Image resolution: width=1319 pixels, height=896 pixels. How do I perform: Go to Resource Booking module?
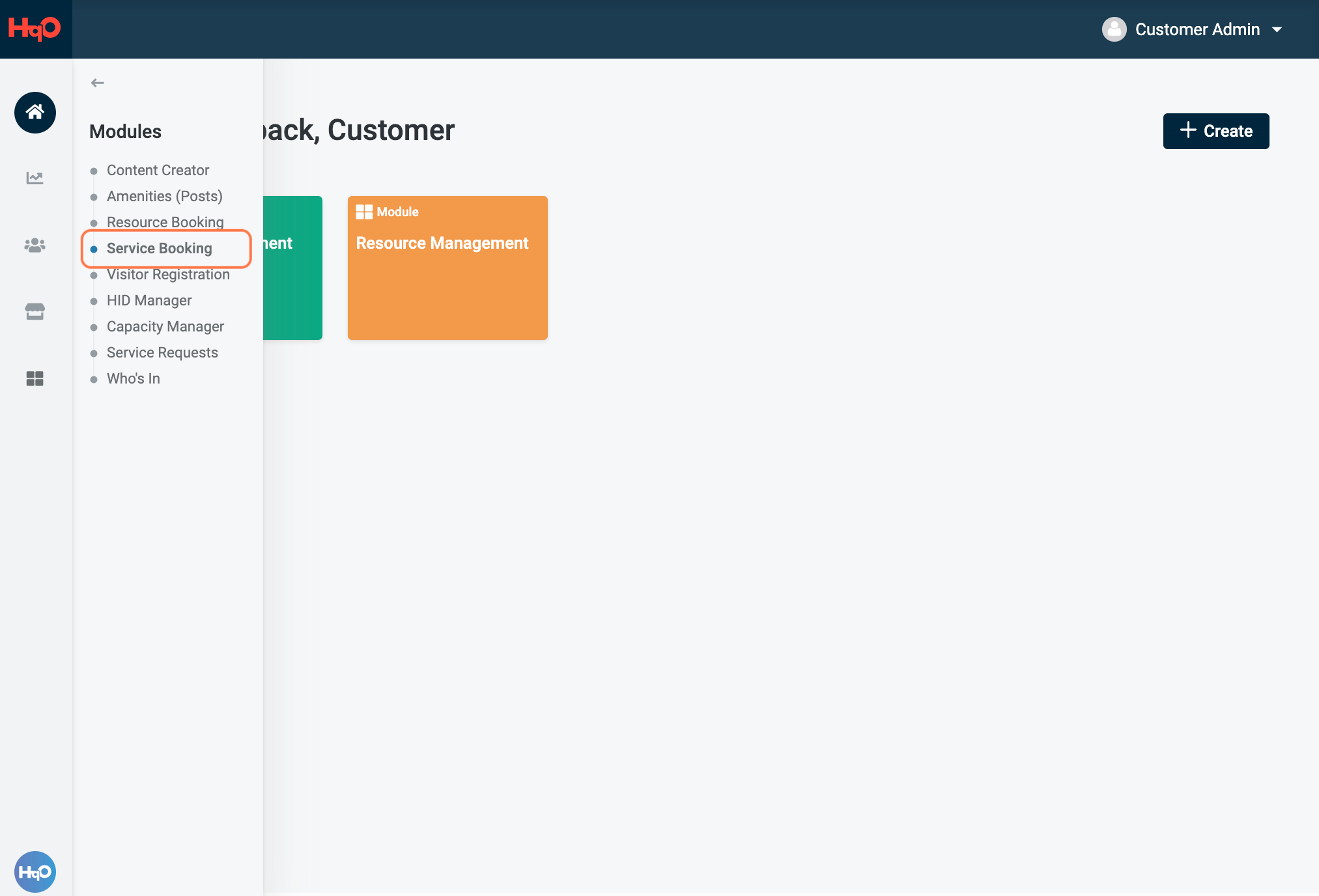coord(165,222)
